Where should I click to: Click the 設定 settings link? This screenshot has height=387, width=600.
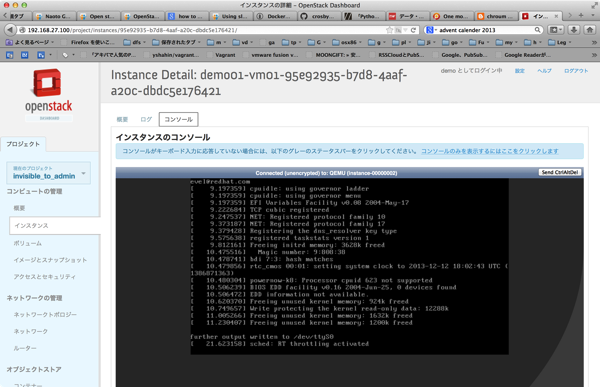[x=519, y=71]
